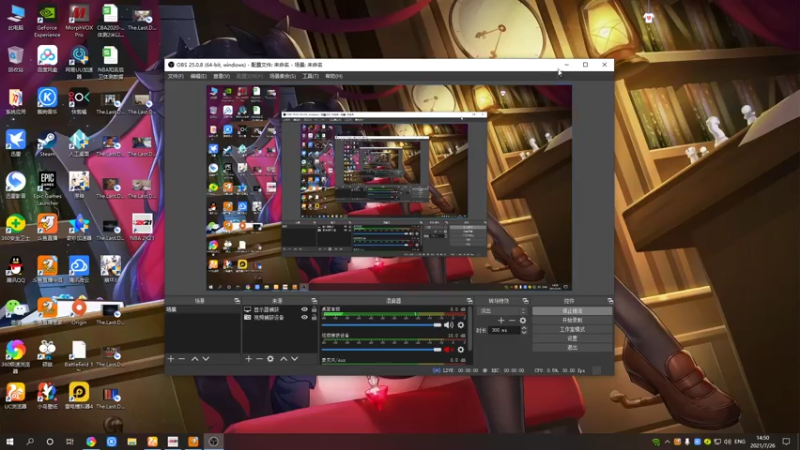Open source properties gear in Sources panel
The width and height of the screenshot is (800, 450).
tap(270, 359)
